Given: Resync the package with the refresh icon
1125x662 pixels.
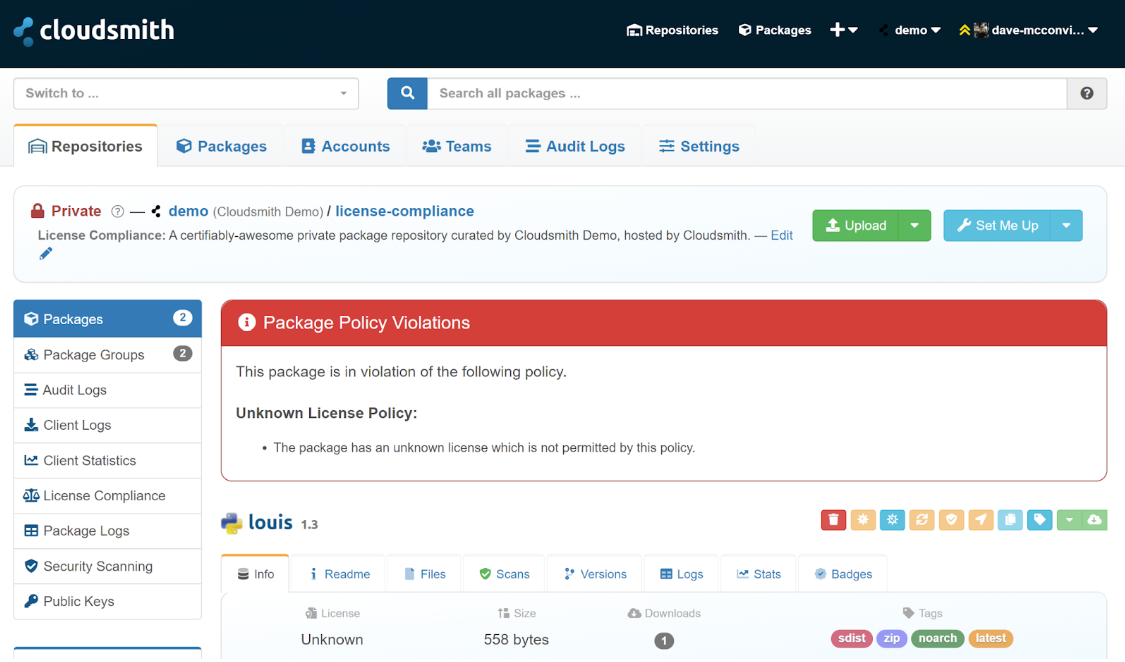Looking at the screenshot, I should click(921, 520).
